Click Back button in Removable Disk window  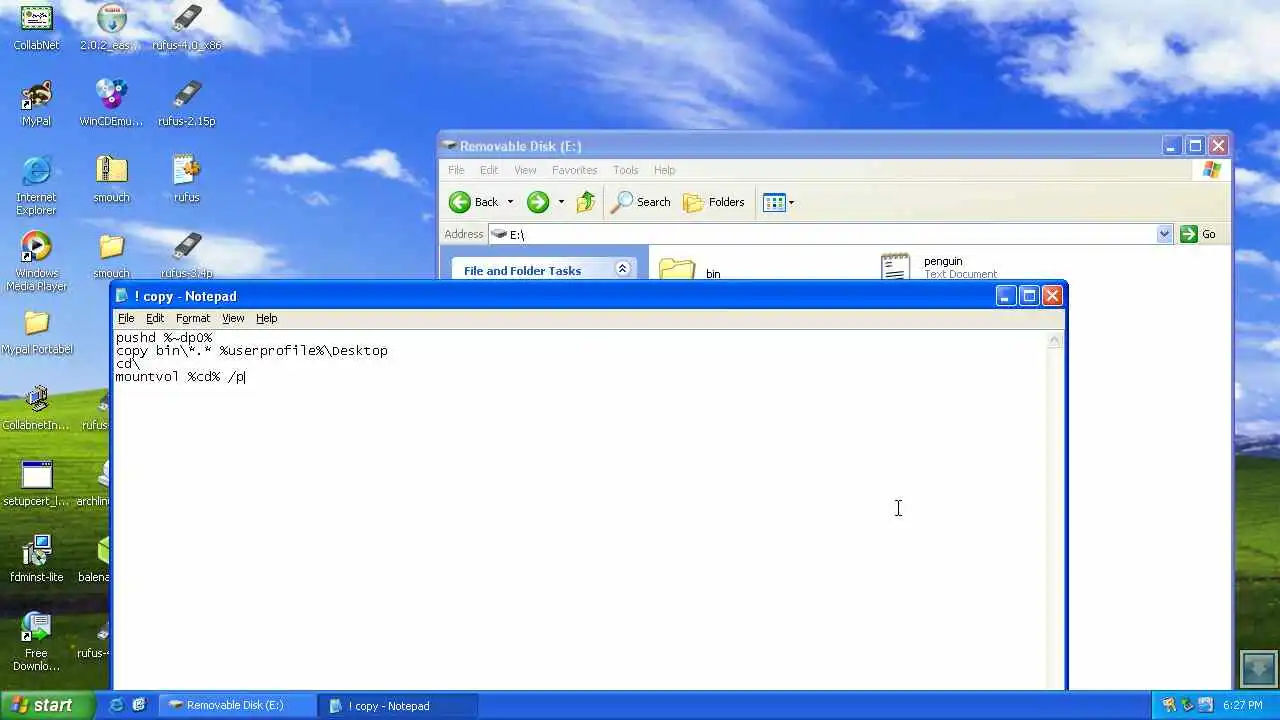pos(474,202)
